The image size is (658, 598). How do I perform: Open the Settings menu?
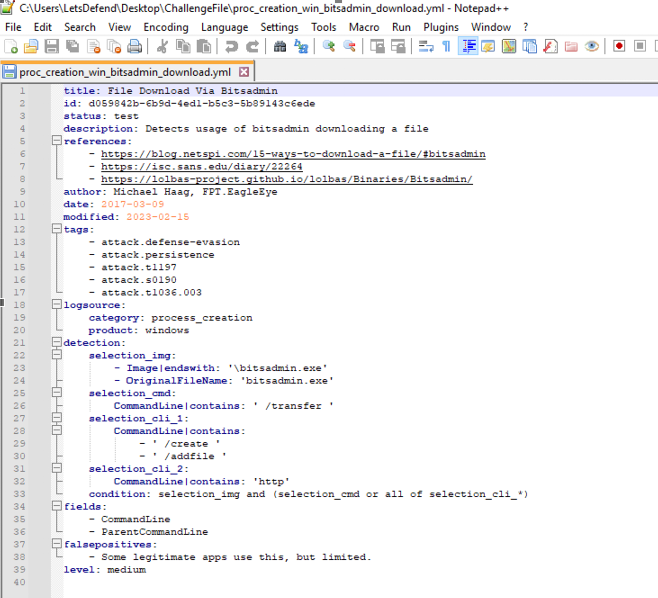click(279, 27)
